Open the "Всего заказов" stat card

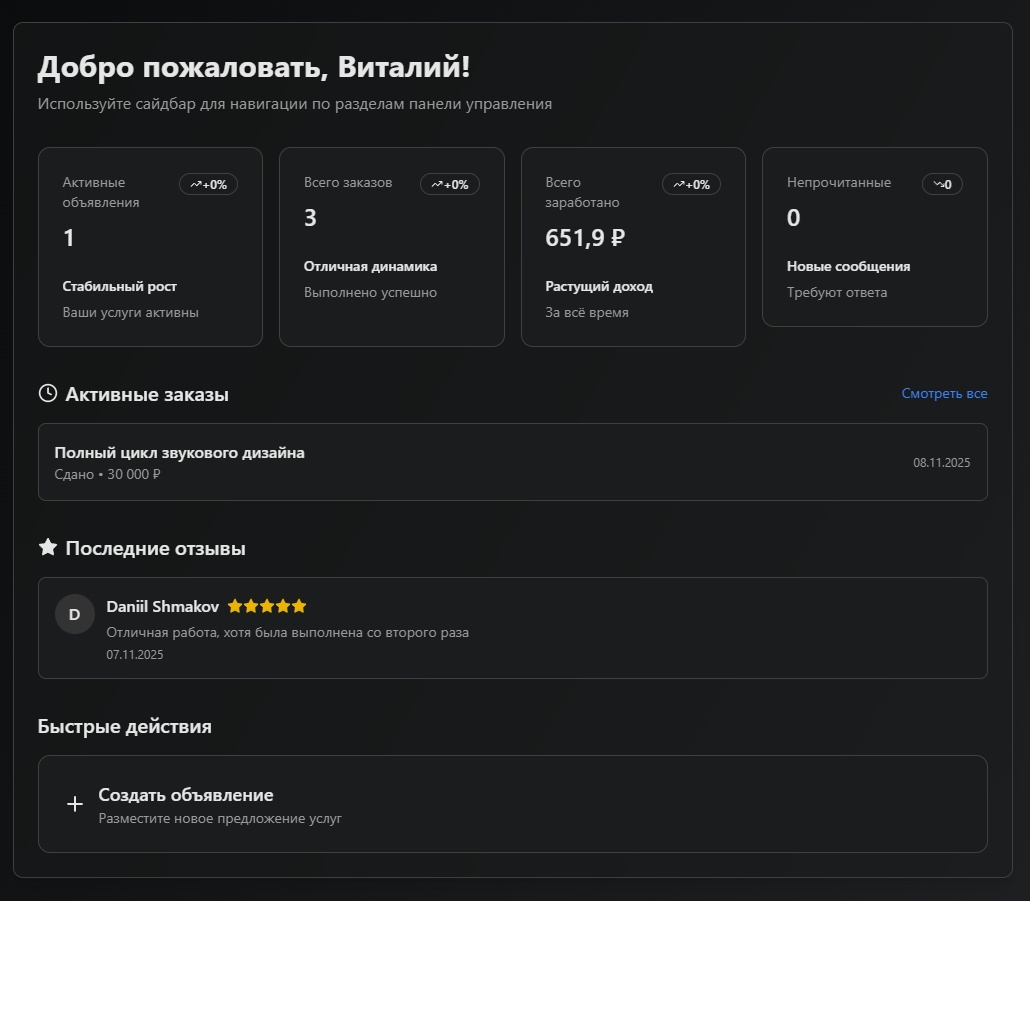pyautogui.click(x=391, y=246)
